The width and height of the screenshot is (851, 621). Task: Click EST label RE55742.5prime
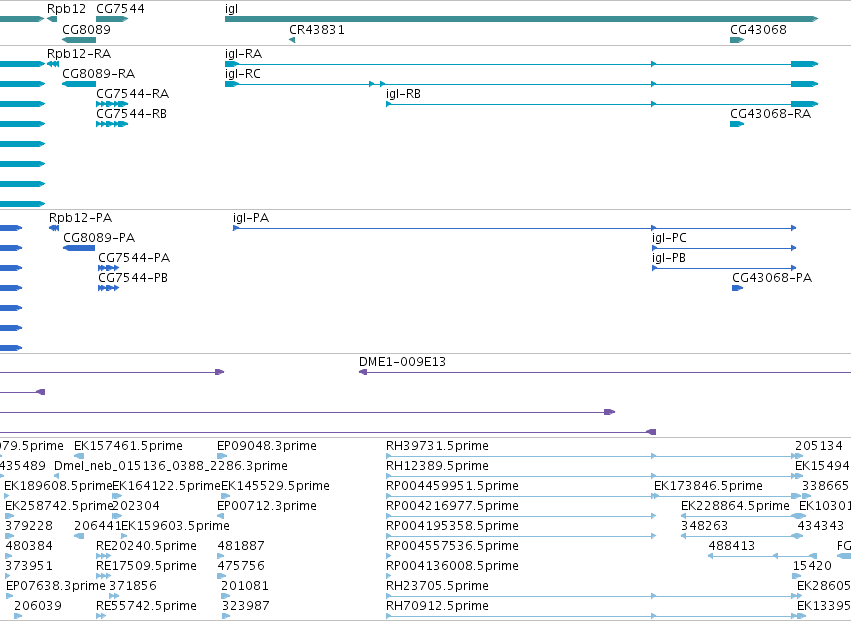pyautogui.click(x=147, y=606)
